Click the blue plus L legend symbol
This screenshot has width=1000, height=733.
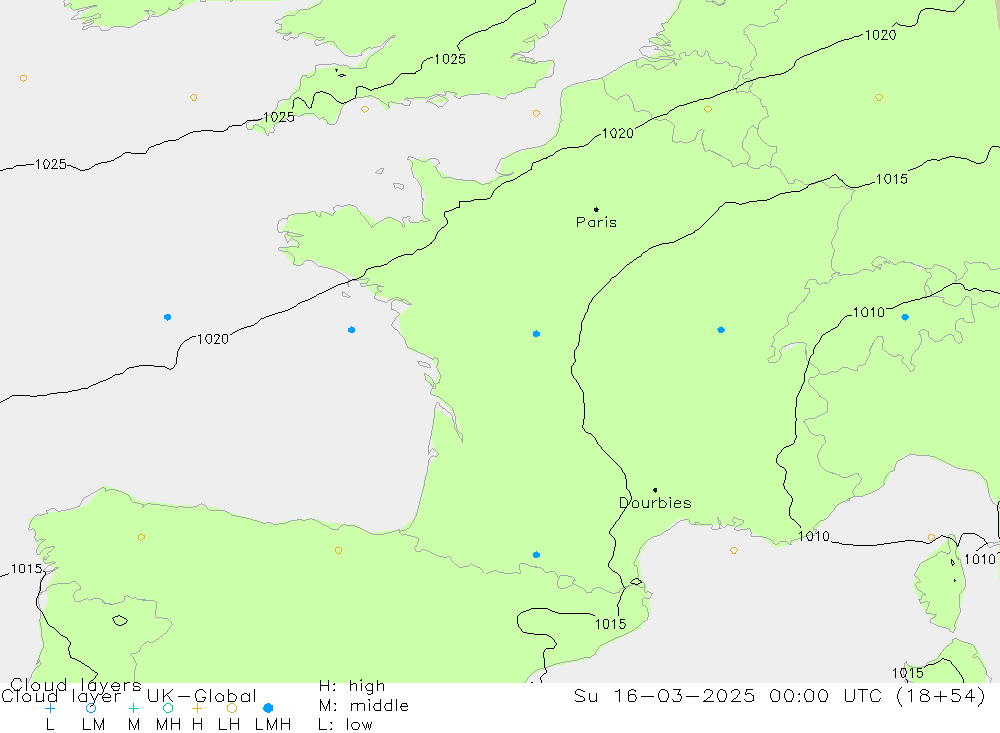click(50, 708)
